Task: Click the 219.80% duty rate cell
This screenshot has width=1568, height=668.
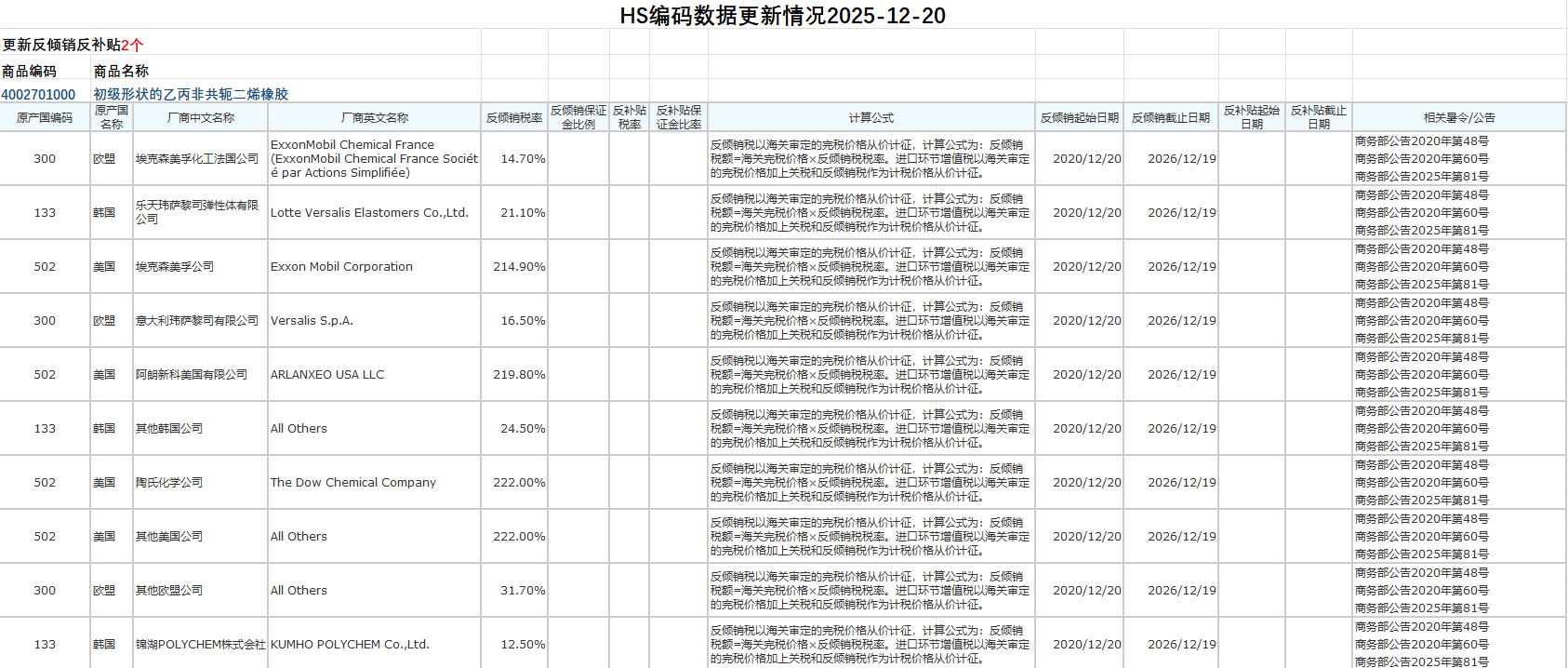Action: click(x=514, y=375)
